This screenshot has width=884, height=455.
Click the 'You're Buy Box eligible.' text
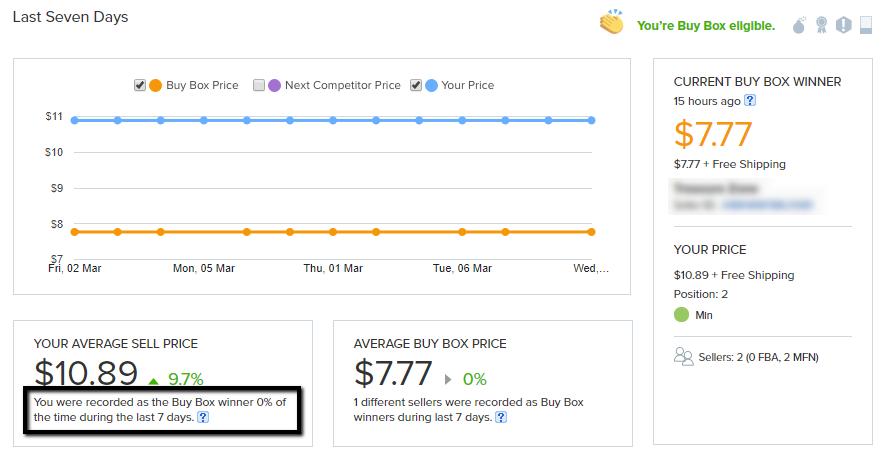click(706, 25)
